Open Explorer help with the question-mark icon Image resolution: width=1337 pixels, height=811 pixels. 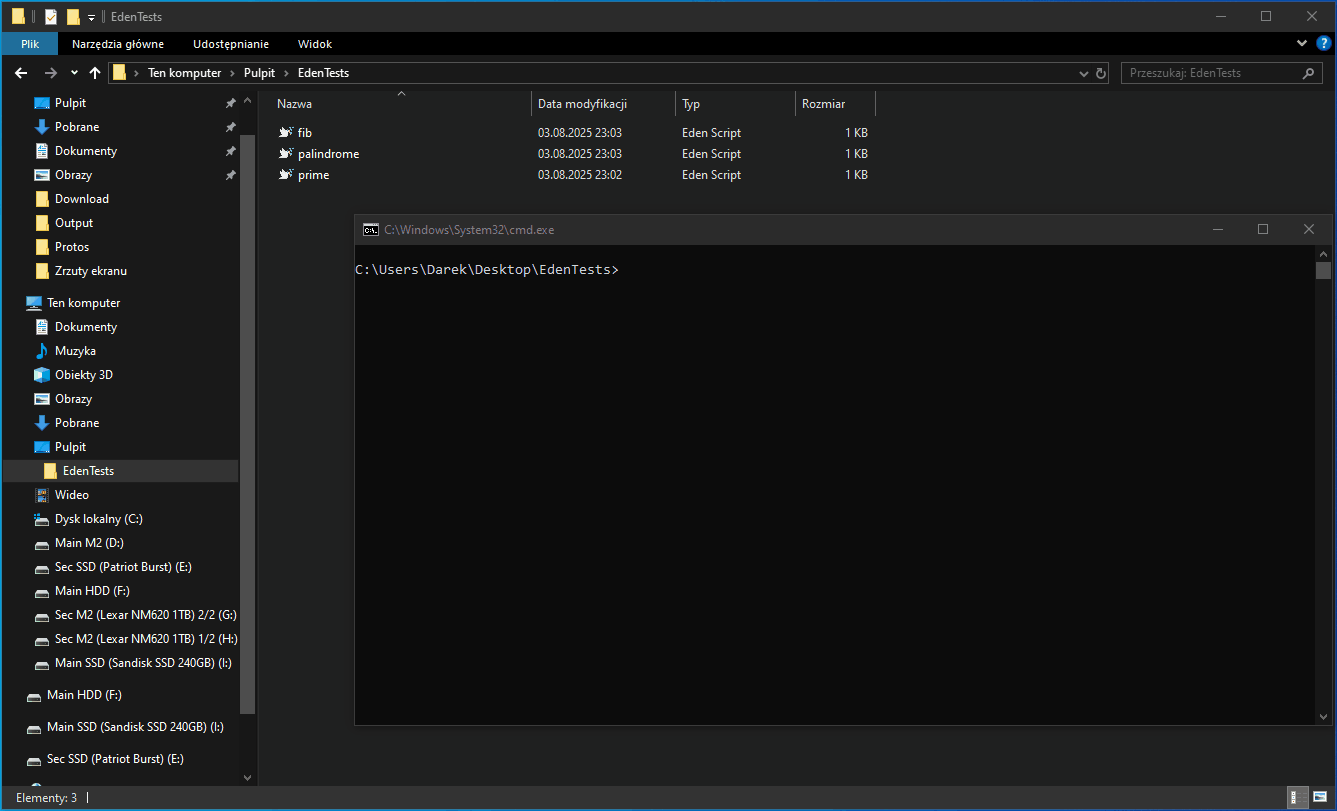(x=1324, y=43)
